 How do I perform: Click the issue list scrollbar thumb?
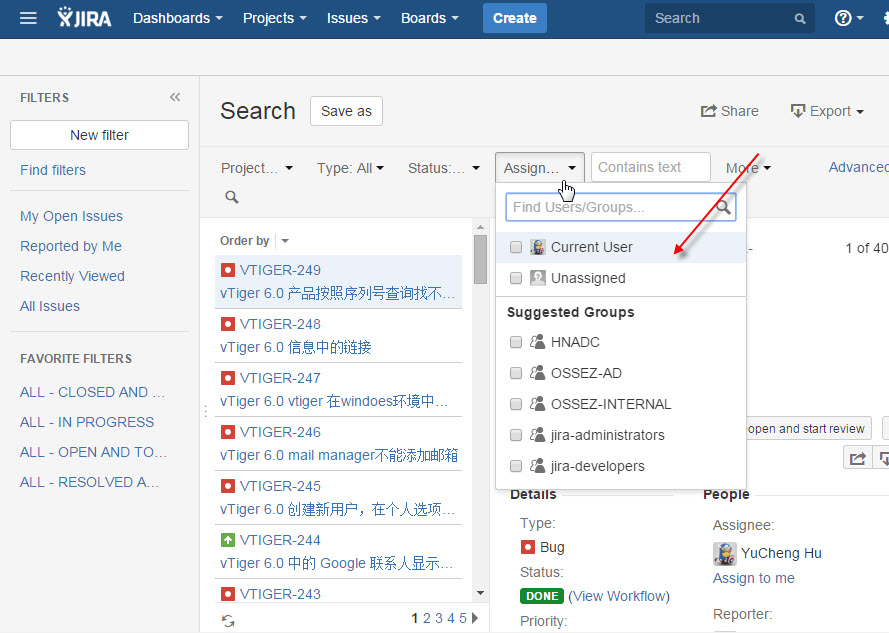[x=480, y=259]
